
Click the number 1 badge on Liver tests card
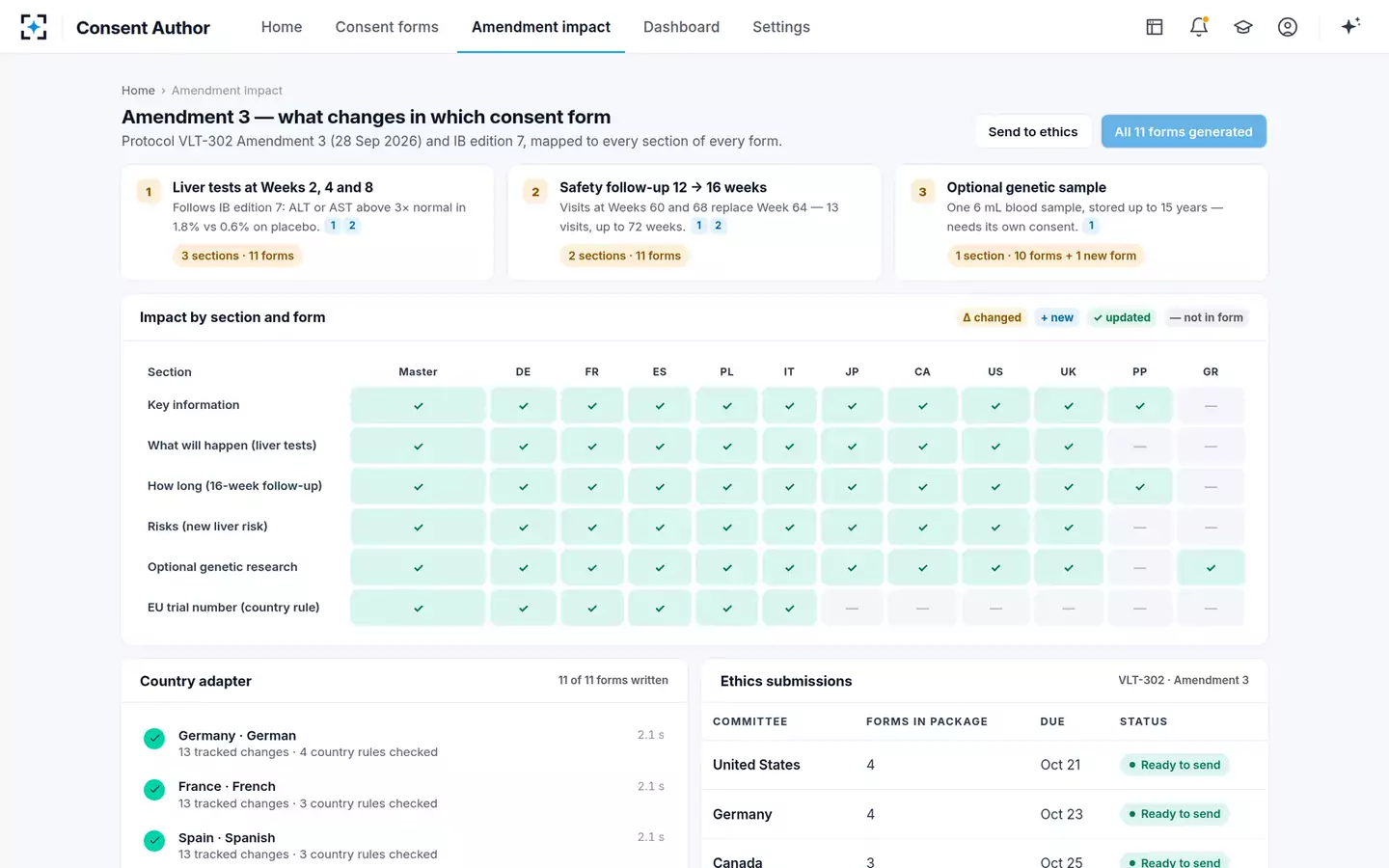149,192
